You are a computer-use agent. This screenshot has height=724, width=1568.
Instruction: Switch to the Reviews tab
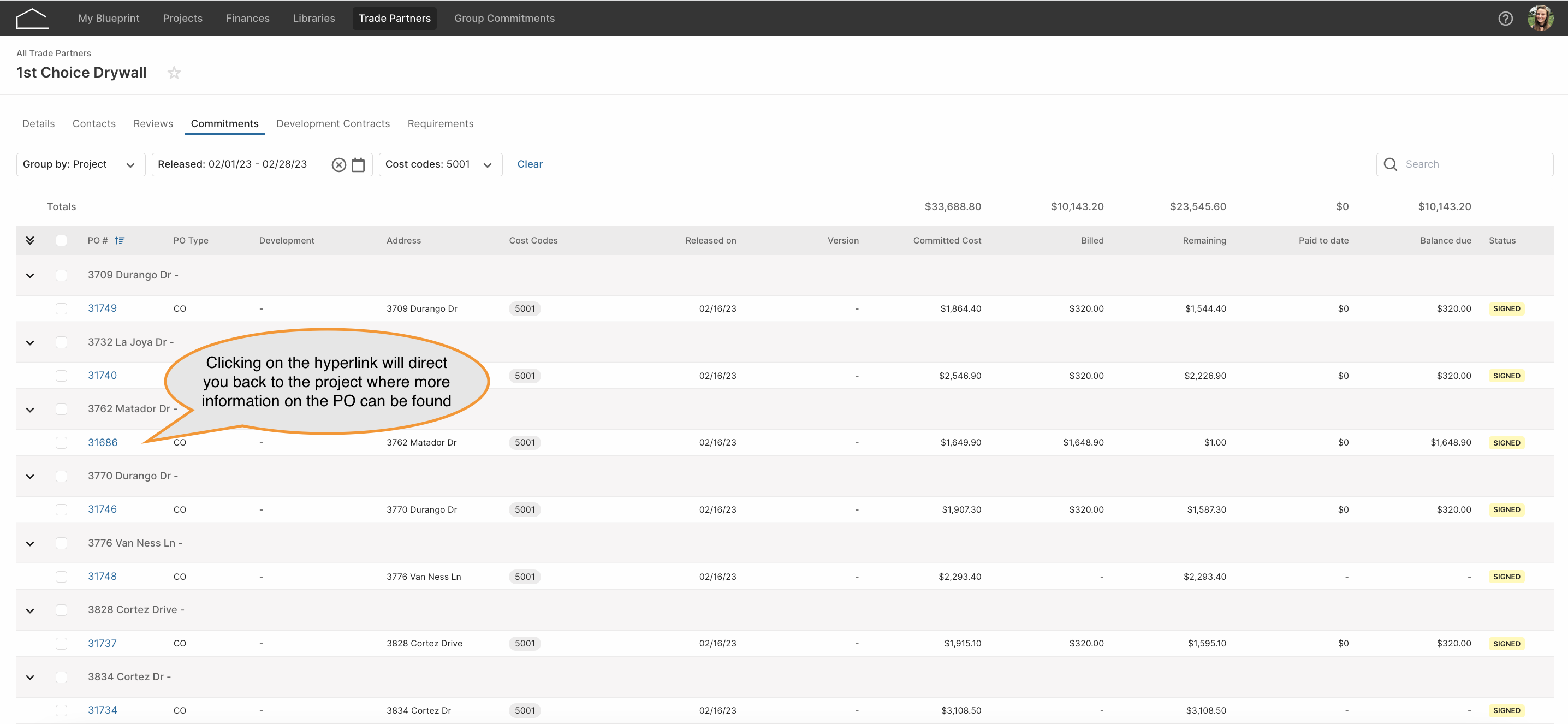coord(153,123)
